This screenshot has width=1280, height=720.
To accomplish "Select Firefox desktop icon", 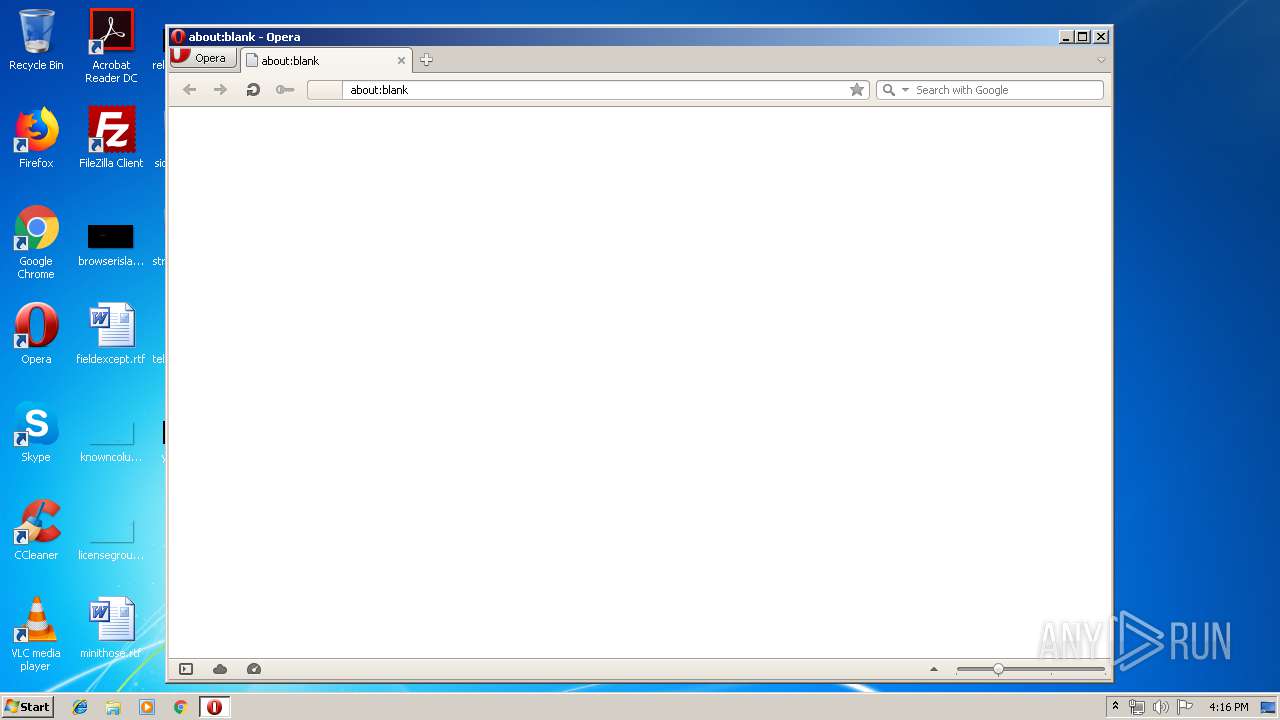I will 36,138.
